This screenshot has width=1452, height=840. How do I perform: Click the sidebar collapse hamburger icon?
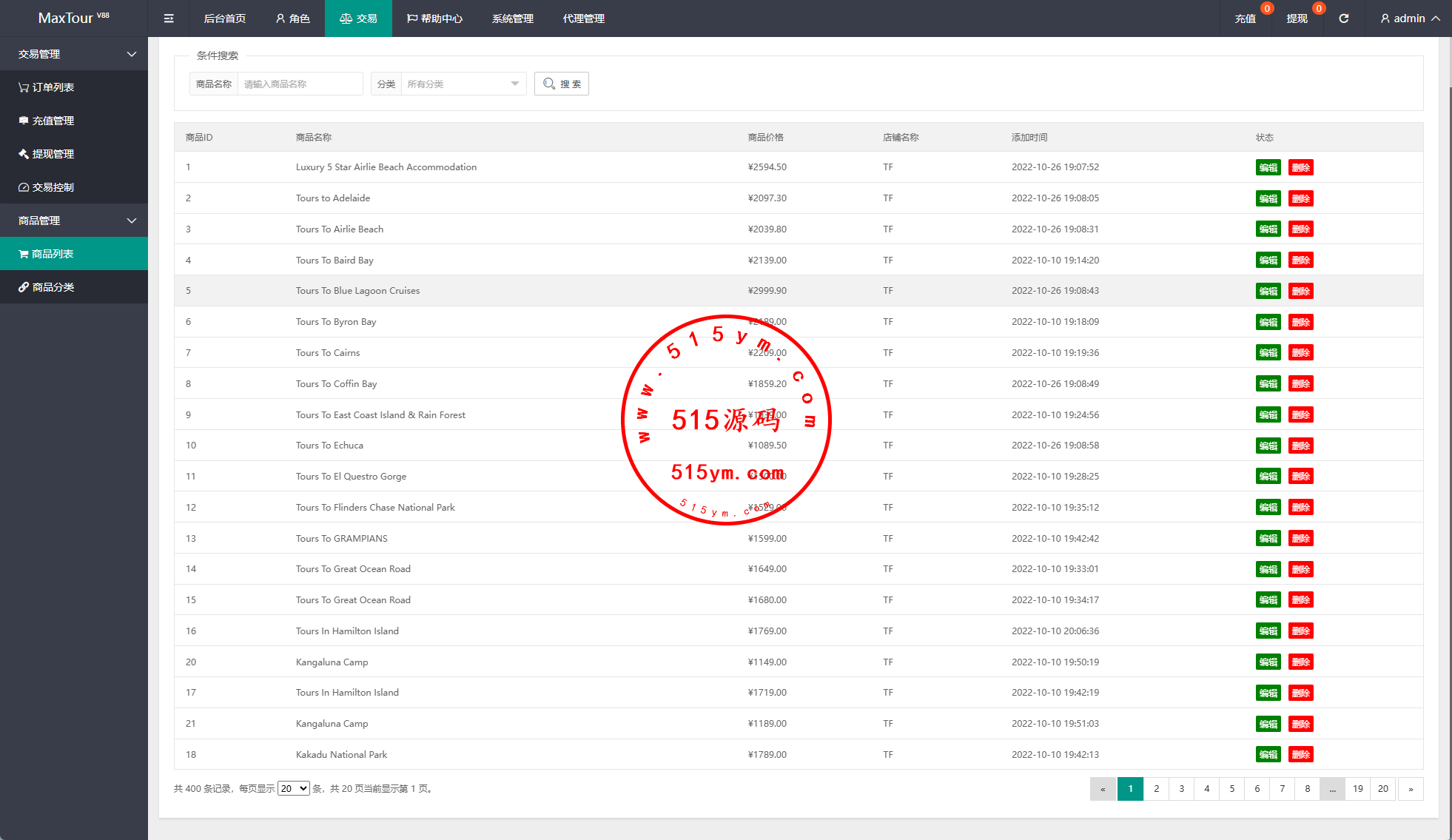(169, 19)
